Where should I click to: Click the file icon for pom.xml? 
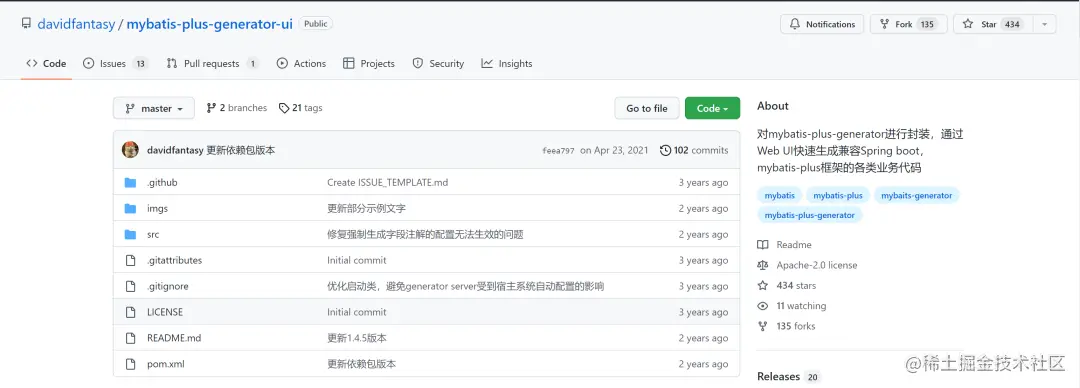[130, 364]
